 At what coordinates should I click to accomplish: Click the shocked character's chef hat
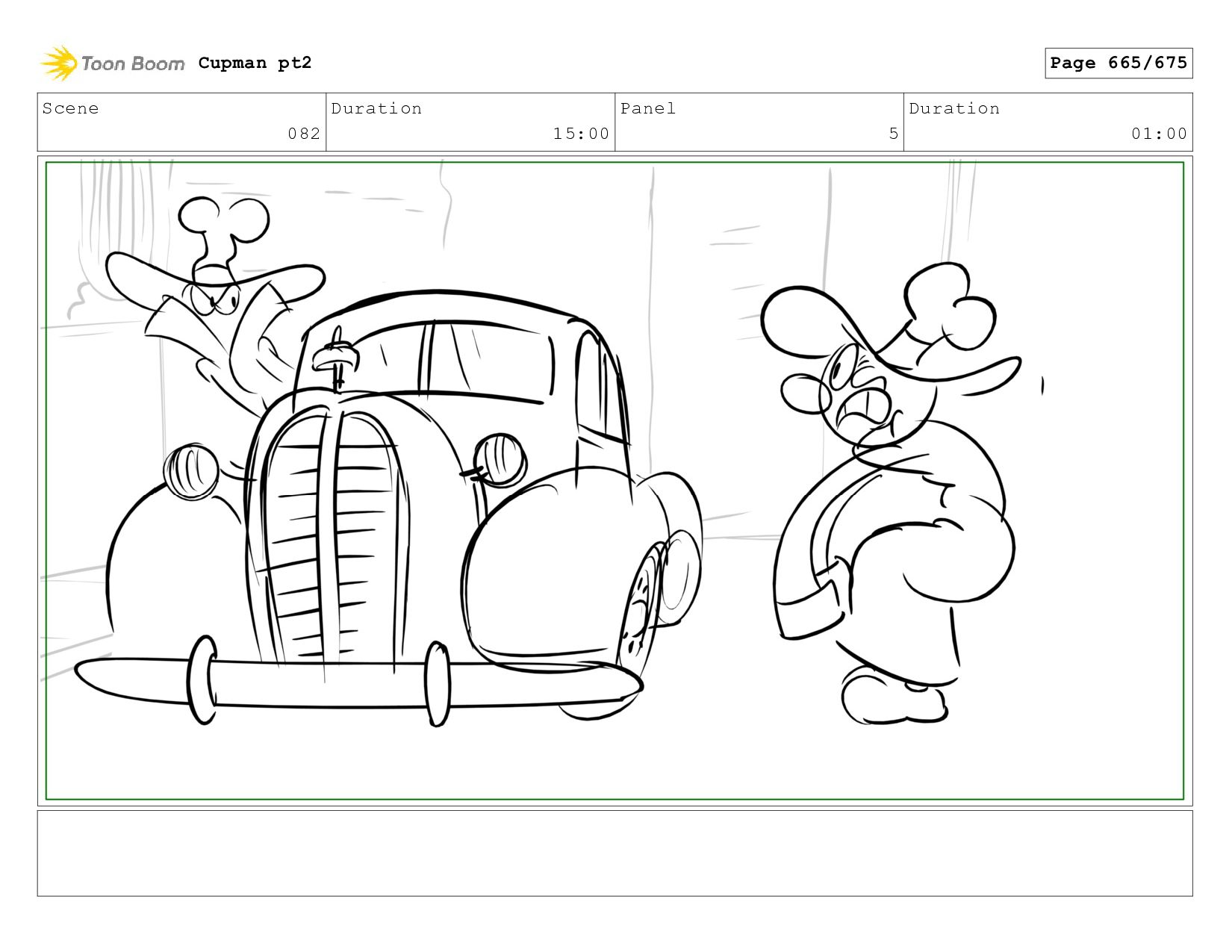click(x=948, y=306)
